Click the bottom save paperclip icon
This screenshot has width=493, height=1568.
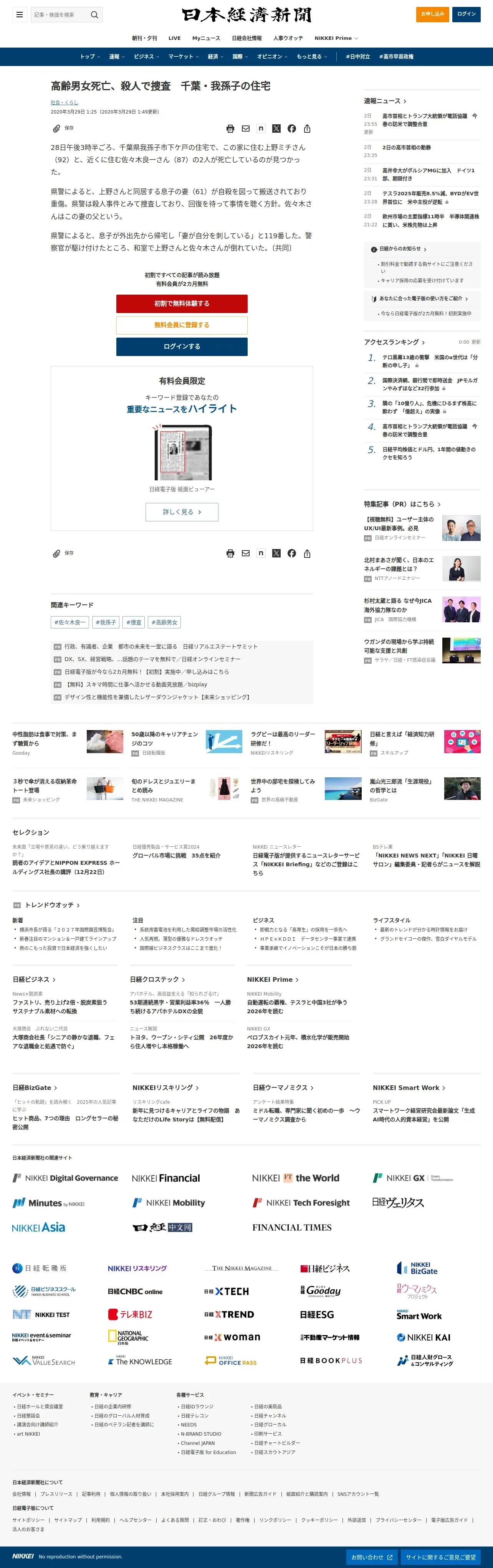coord(57,553)
